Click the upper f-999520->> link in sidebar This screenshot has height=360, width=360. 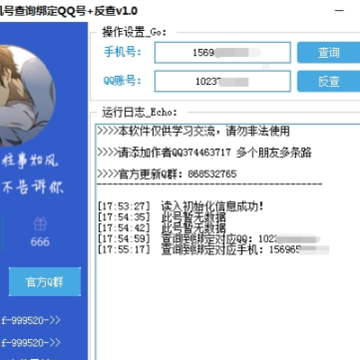pyautogui.click(x=31, y=321)
